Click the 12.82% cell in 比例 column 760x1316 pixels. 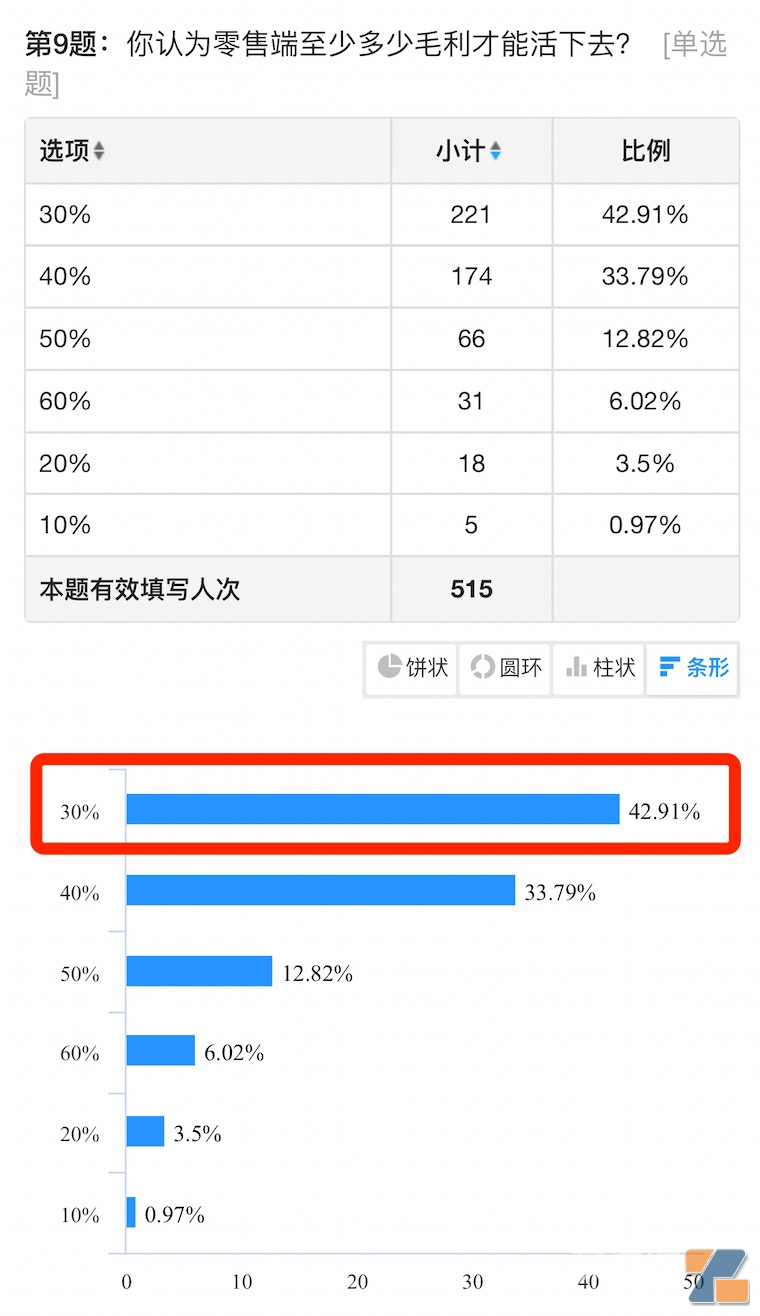point(645,339)
